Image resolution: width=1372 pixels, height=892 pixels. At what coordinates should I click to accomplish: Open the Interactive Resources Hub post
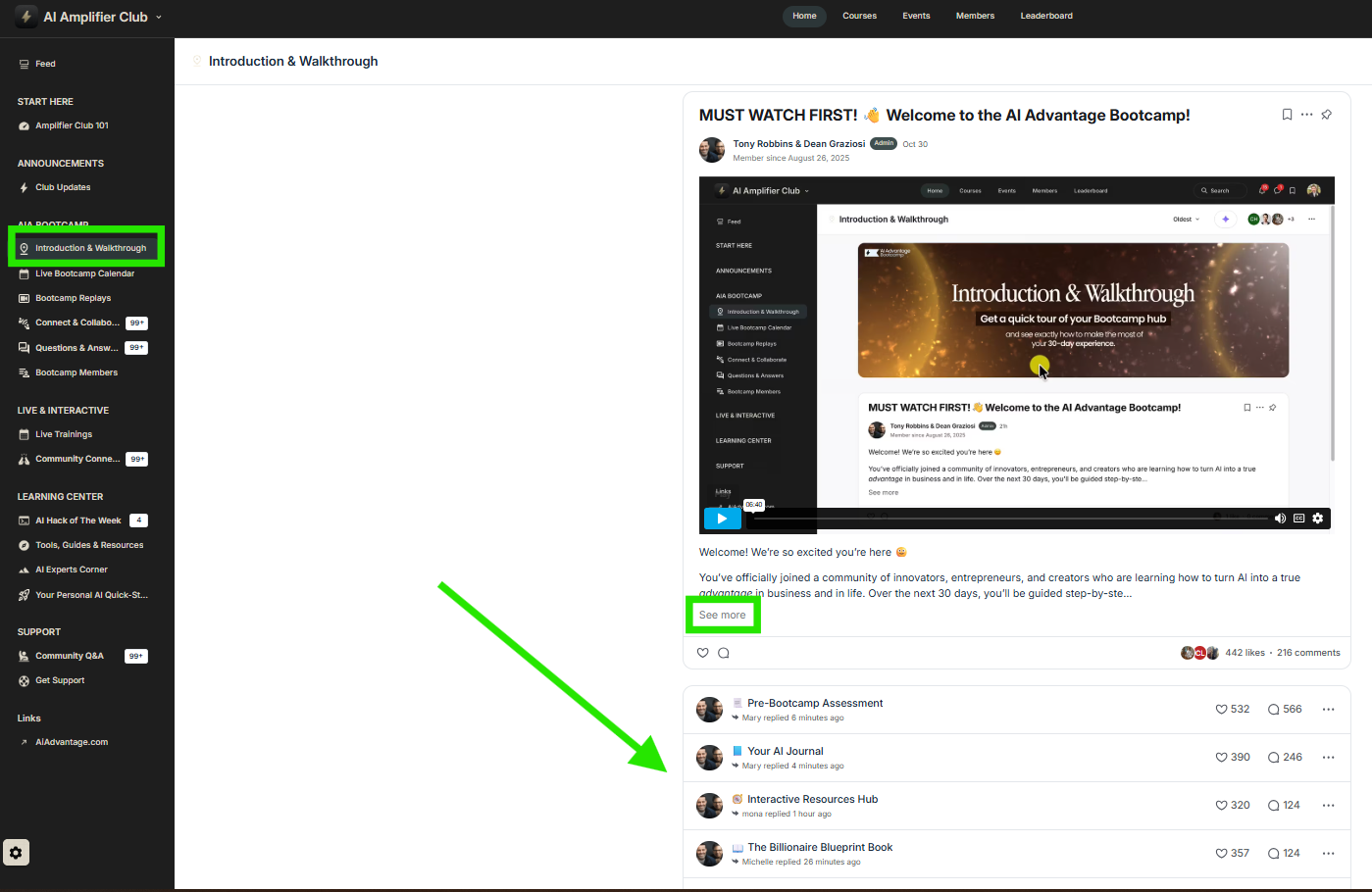[812, 799]
